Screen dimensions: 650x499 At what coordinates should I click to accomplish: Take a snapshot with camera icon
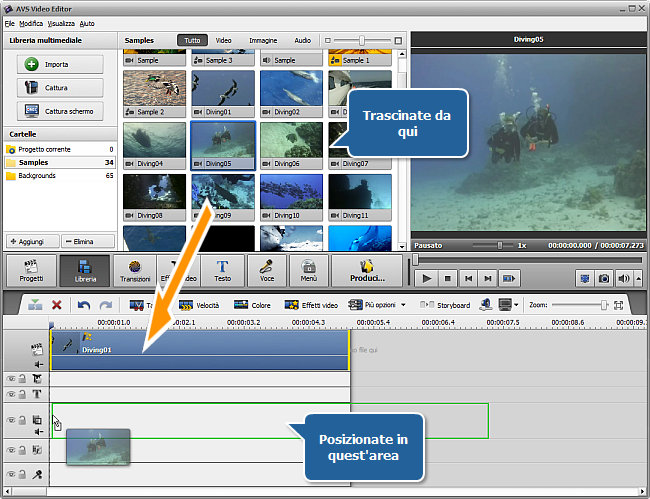coord(604,279)
